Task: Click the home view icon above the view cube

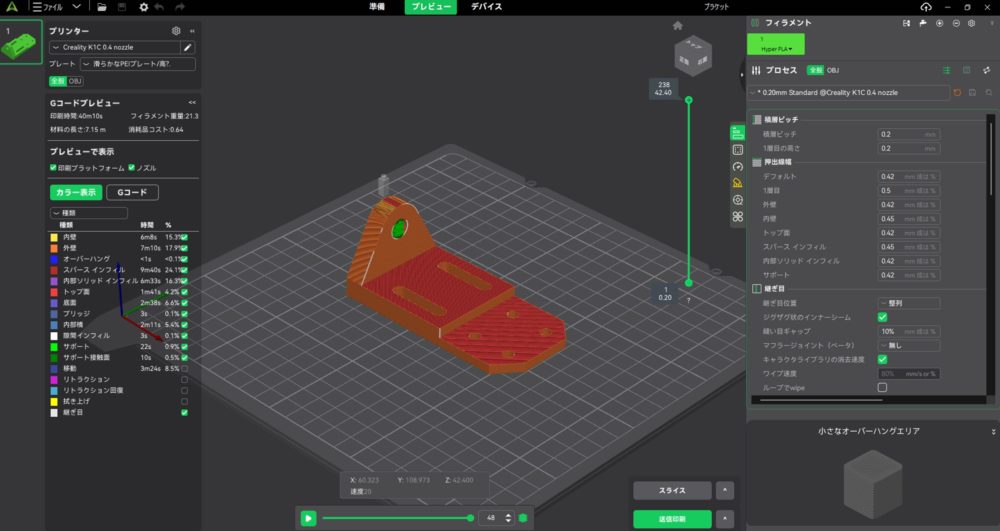Action: pos(678,25)
